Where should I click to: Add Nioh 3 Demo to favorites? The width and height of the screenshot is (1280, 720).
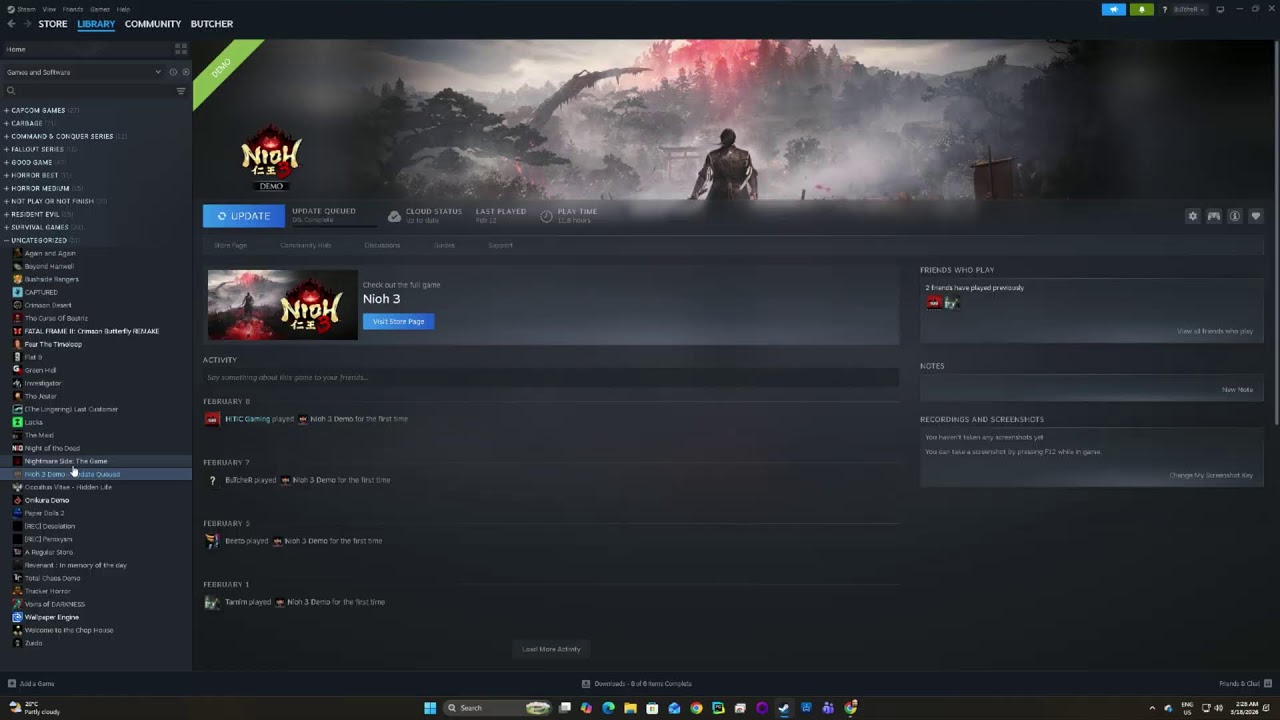[x=1256, y=216]
